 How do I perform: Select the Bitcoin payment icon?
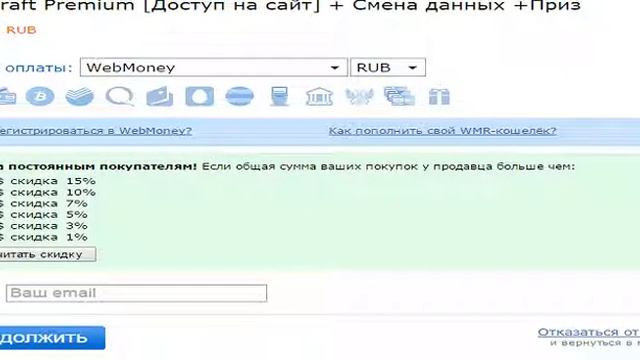tap(40, 97)
